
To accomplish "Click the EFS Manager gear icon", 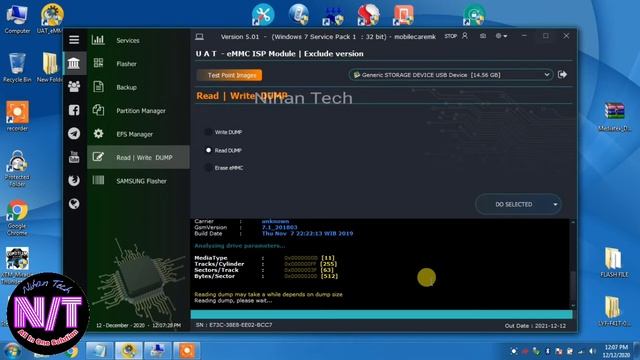I will tap(98, 133).
